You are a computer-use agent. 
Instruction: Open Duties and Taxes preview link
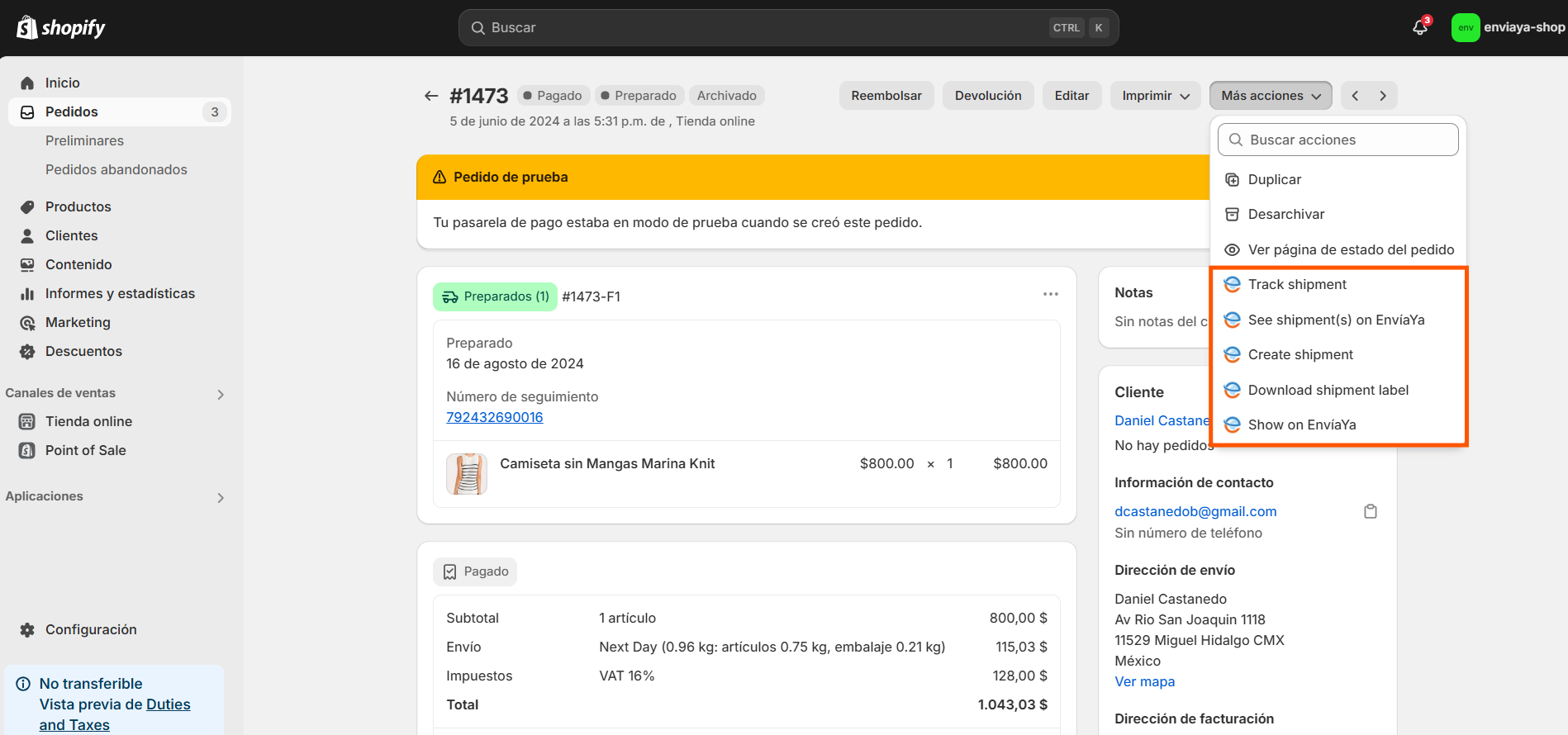pyautogui.click(x=115, y=714)
